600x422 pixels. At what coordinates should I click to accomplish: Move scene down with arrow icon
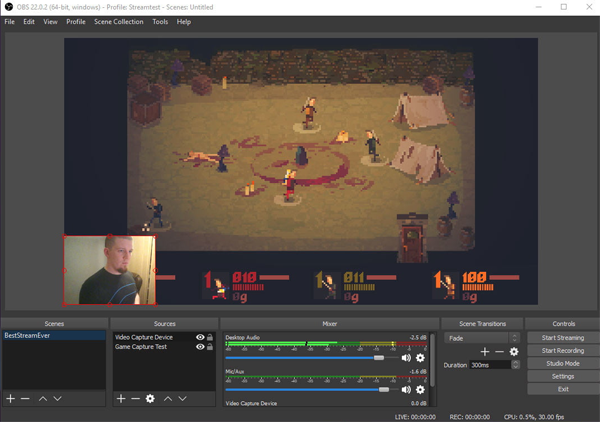coord(57,399)
